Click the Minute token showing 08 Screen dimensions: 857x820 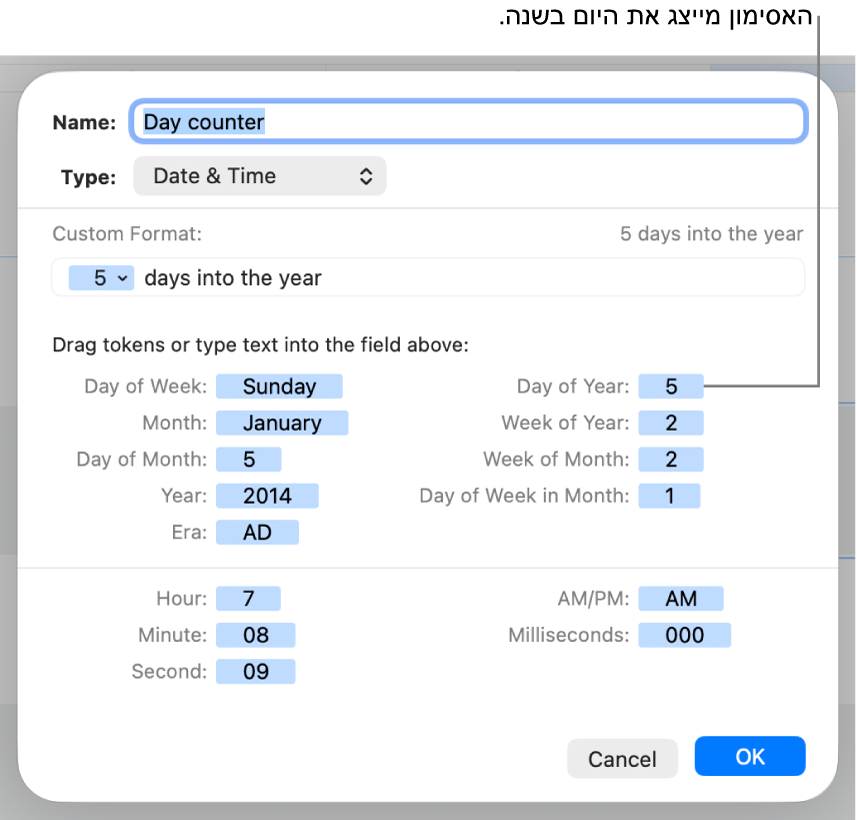255,634
